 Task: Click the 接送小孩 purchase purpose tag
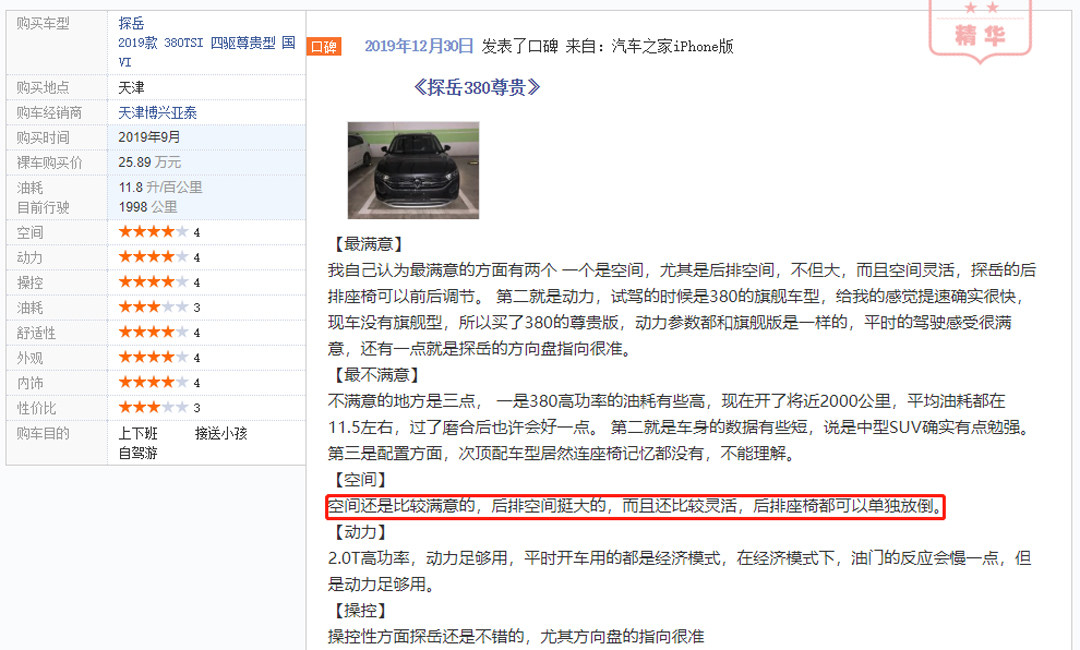[221, 433]
